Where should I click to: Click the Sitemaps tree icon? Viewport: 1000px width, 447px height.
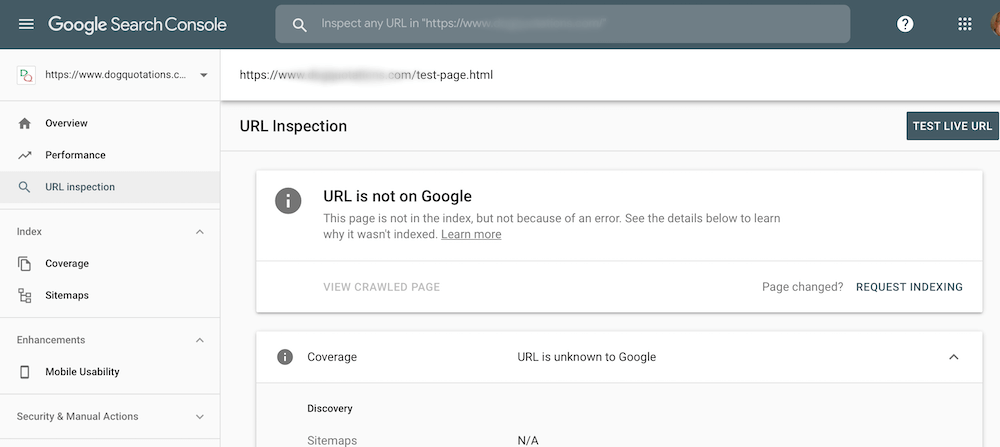click(25, 295)
